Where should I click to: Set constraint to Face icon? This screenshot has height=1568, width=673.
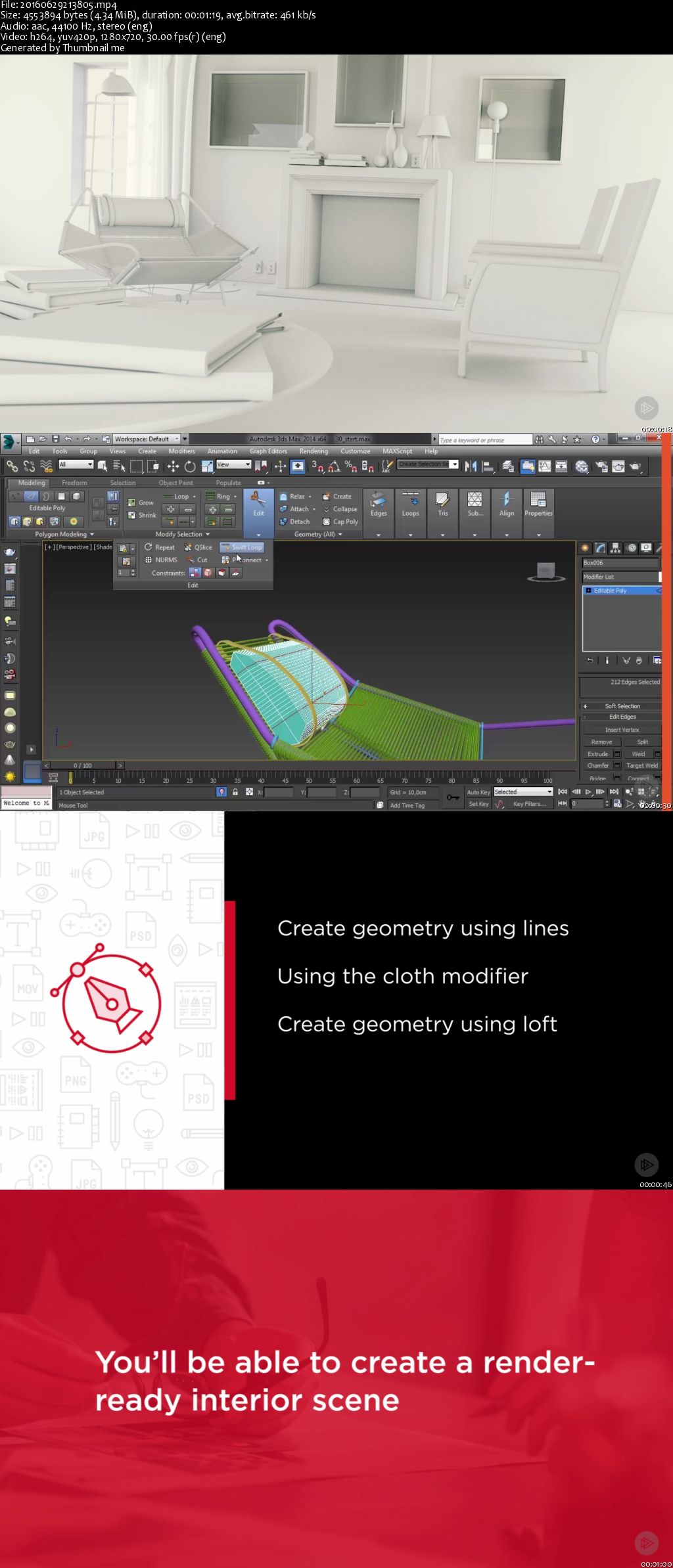click(222, 573)
